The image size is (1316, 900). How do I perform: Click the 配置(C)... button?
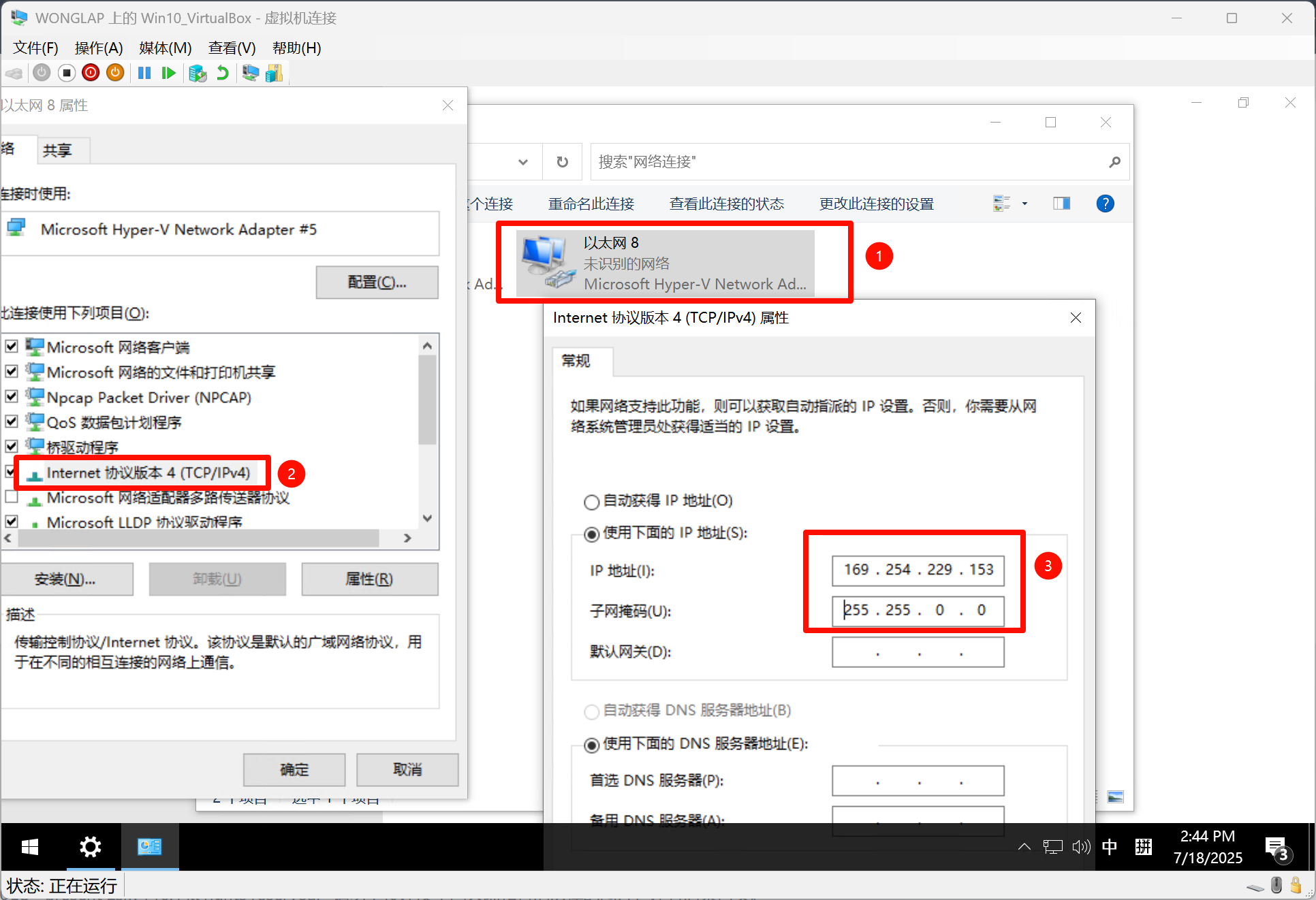pos(377,282)
